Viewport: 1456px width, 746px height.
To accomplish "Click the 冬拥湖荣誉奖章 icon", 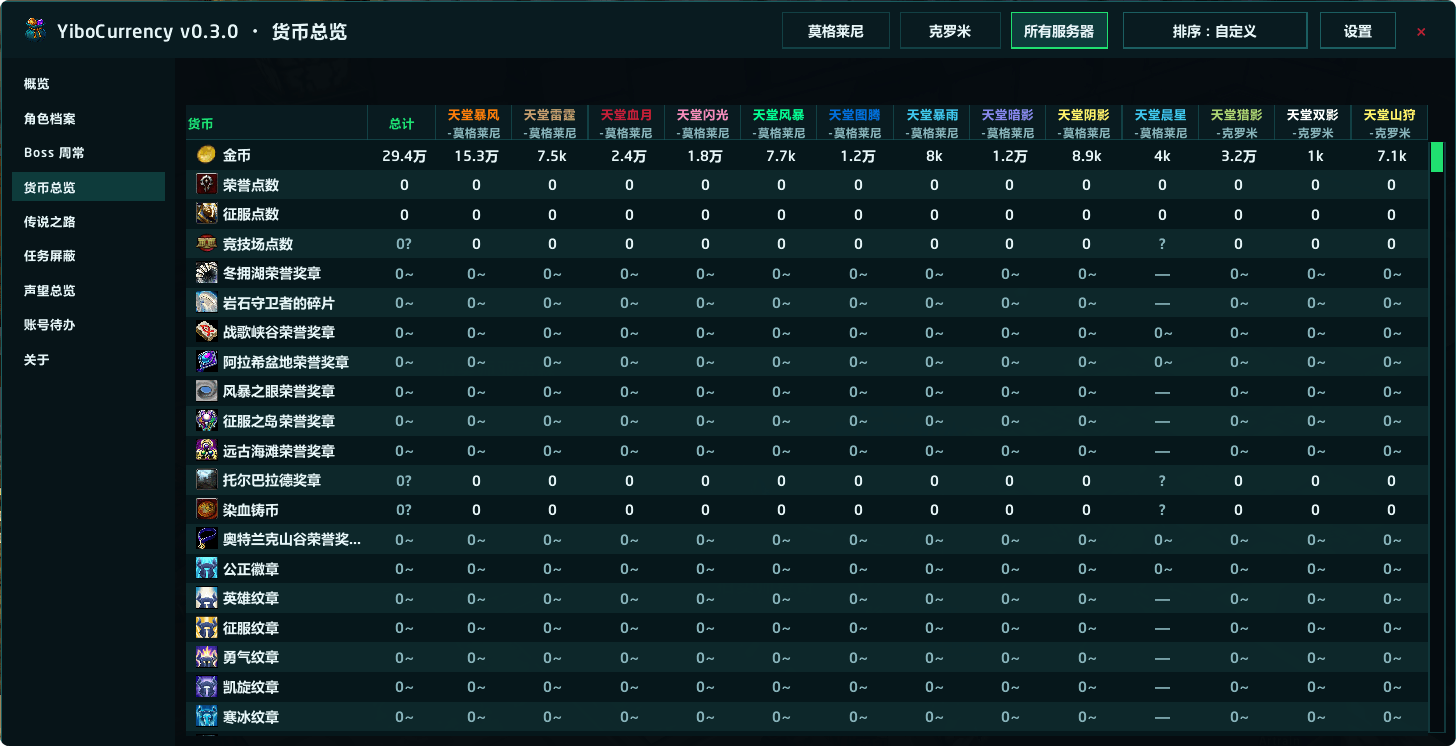I will tap(206, 273).
